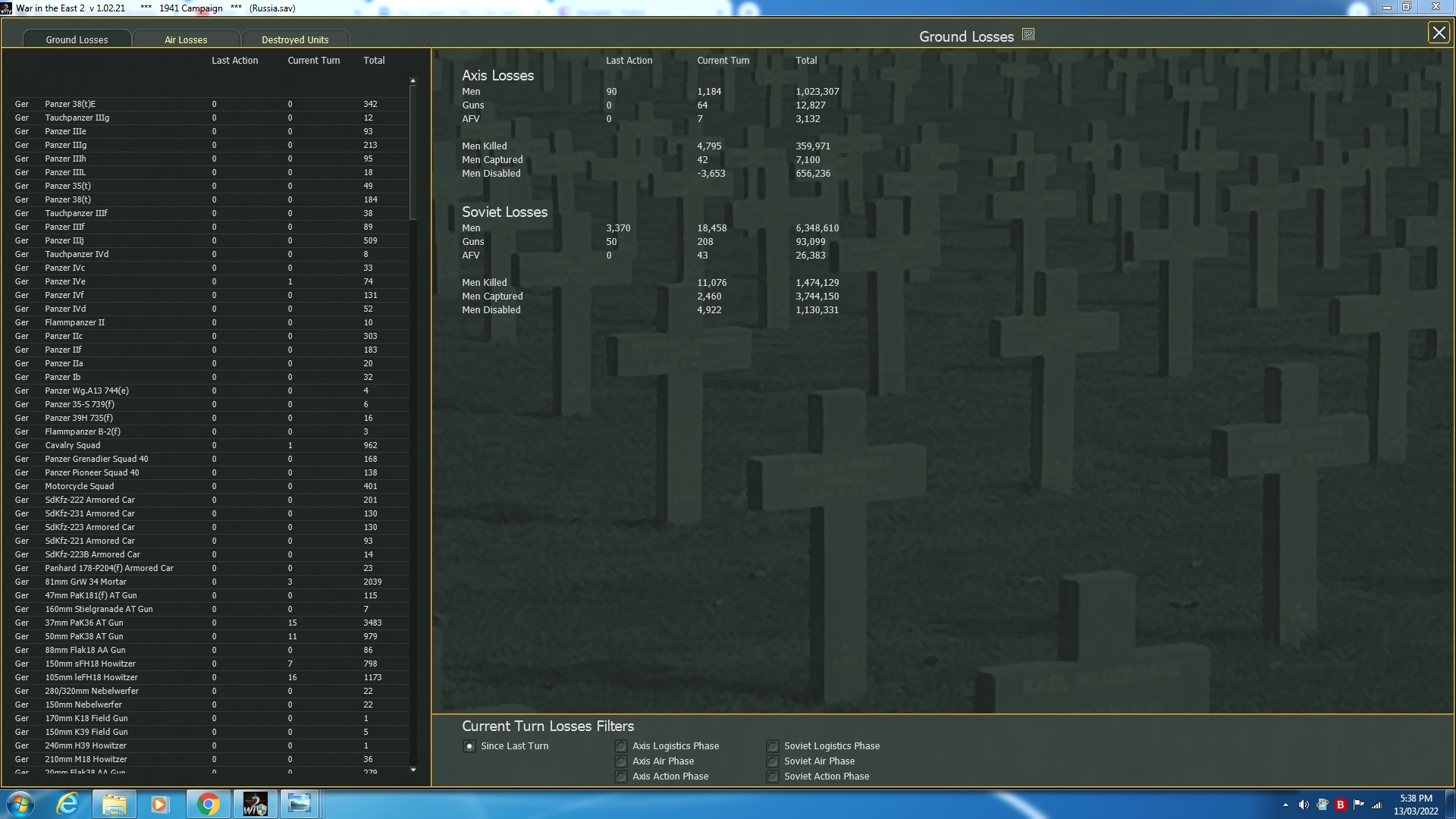Click the Axis Men total 1,023,307
1456x819 pixels.
pyautogui.click(x=817, y=92)
